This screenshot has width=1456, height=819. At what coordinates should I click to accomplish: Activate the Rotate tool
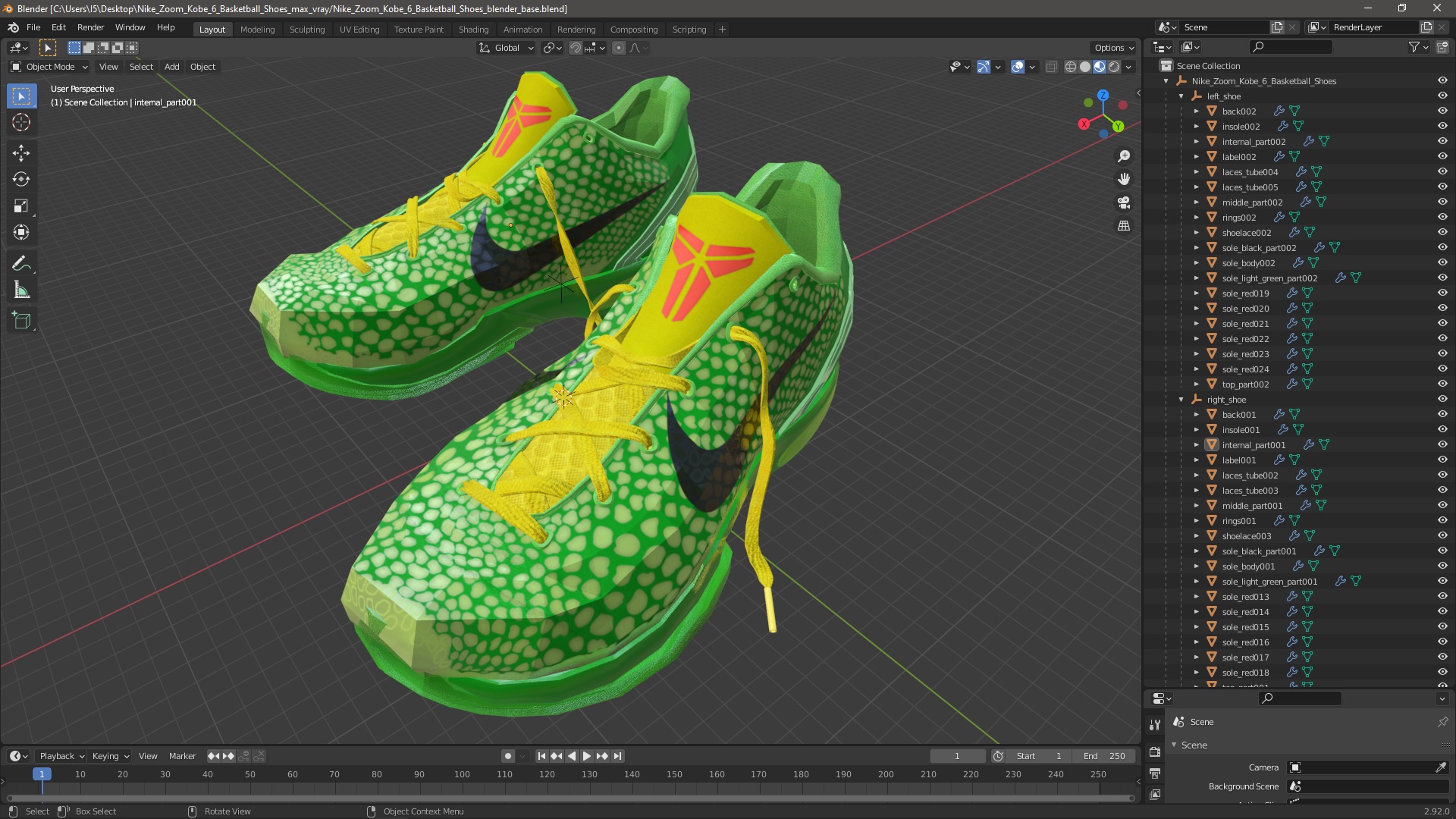(x=21, y=180)
